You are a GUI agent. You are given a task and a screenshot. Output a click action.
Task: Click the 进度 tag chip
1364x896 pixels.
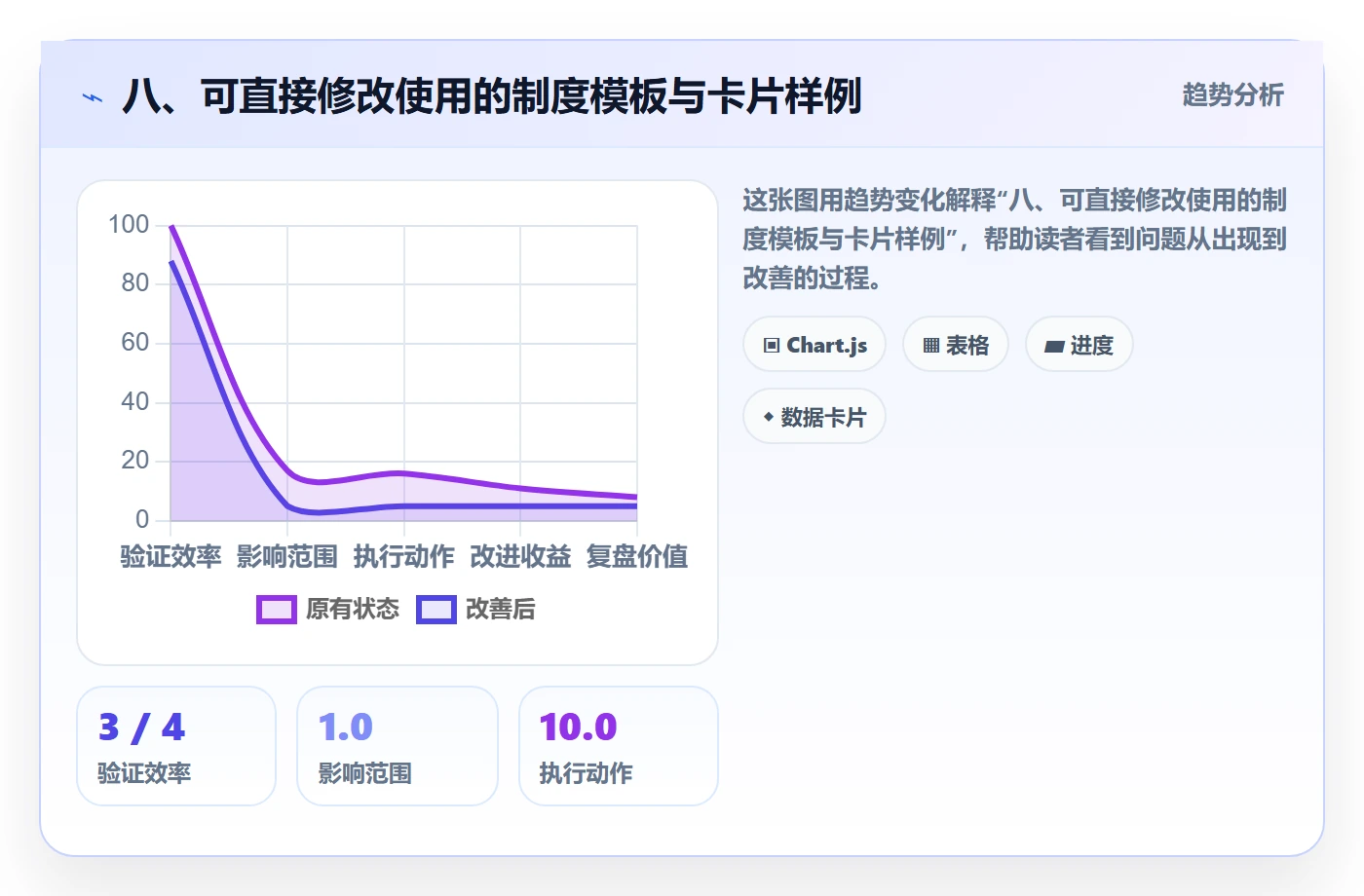[x=1080, y=345]
